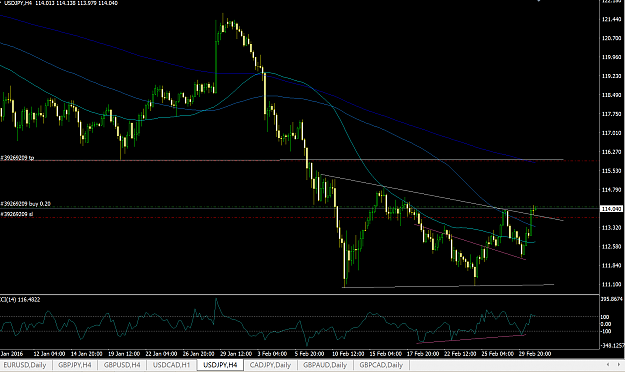This screenshot has height=372, width=625.
Task: Click the 17 Feb 20:00 time label
Action: tap(423, 354)
